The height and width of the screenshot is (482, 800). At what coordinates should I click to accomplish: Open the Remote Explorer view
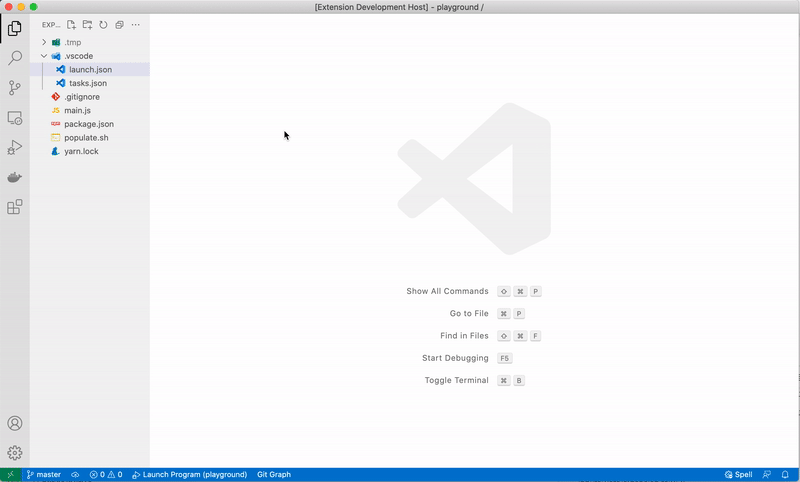pos(15,118)
